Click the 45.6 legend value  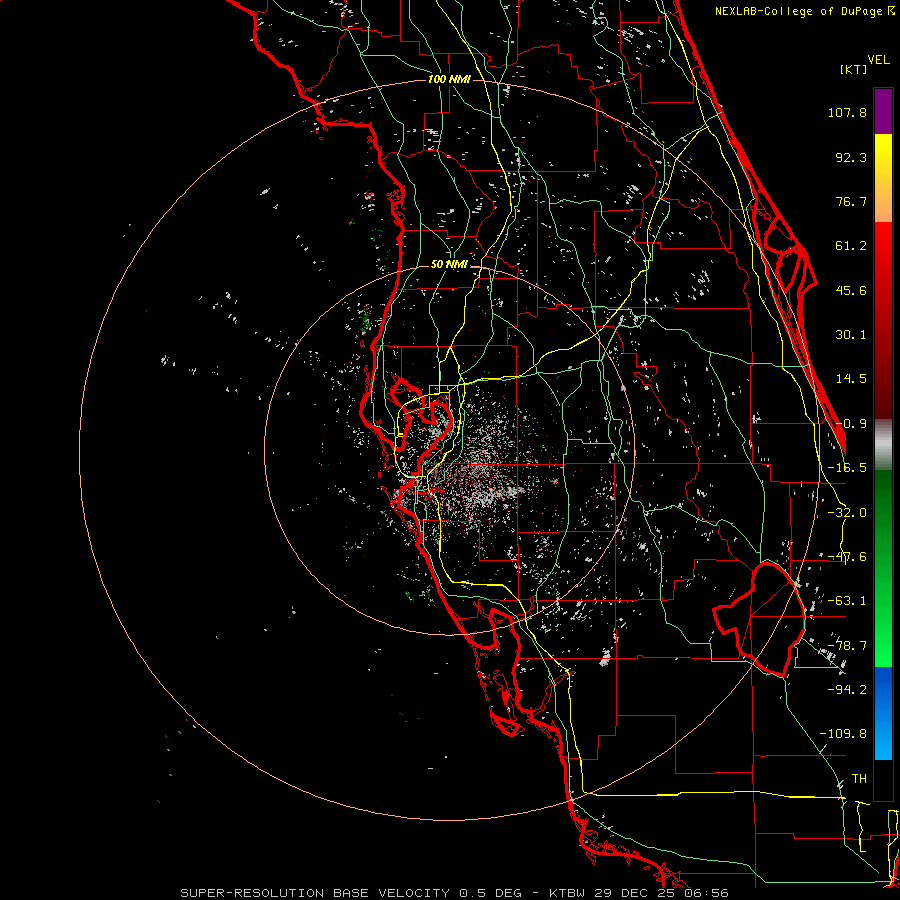click(851, 290)
